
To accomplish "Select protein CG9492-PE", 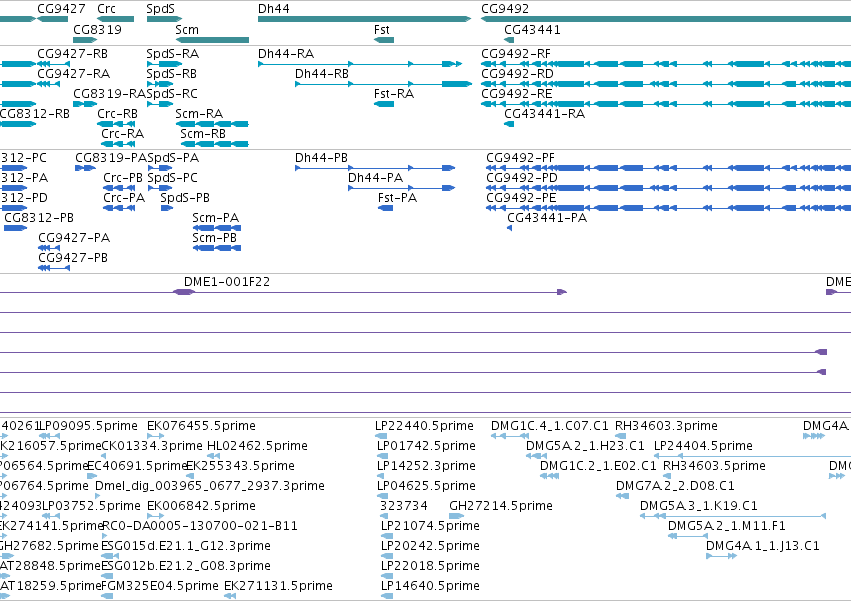I will tap(668, 208).
